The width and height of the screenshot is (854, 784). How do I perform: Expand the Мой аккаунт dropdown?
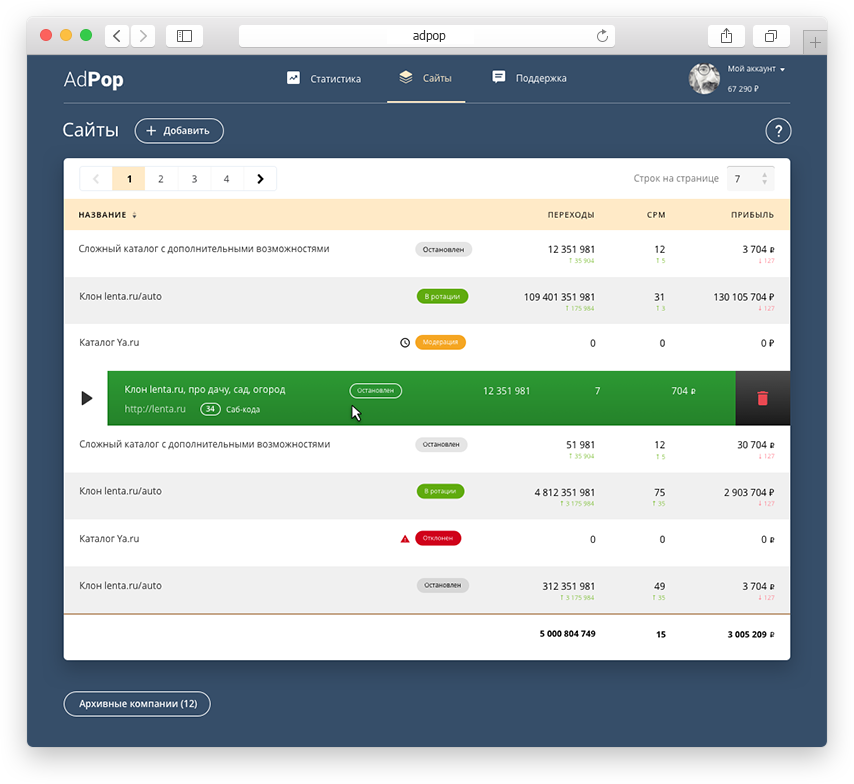[x=756, y=69]
